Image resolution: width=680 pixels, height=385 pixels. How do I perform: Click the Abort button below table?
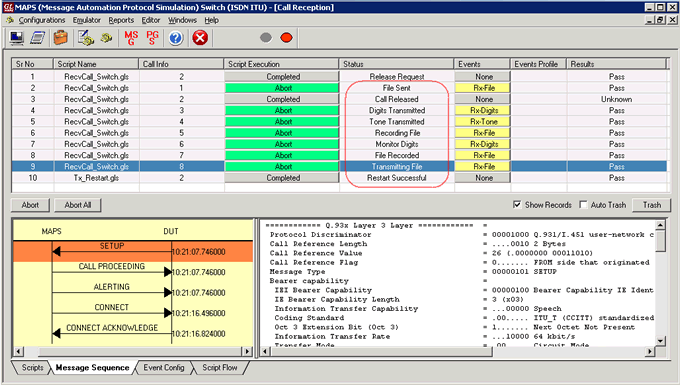point(30,205)
